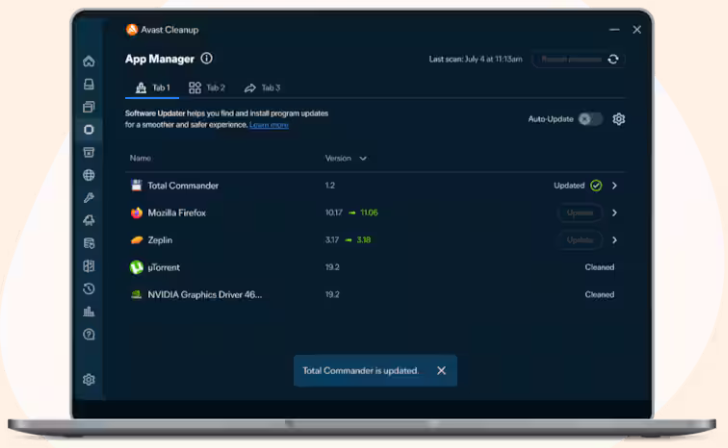This screenshot has height=448, width=728.
Task: Open Auto-Update settings gear icon
Action: 618,119
